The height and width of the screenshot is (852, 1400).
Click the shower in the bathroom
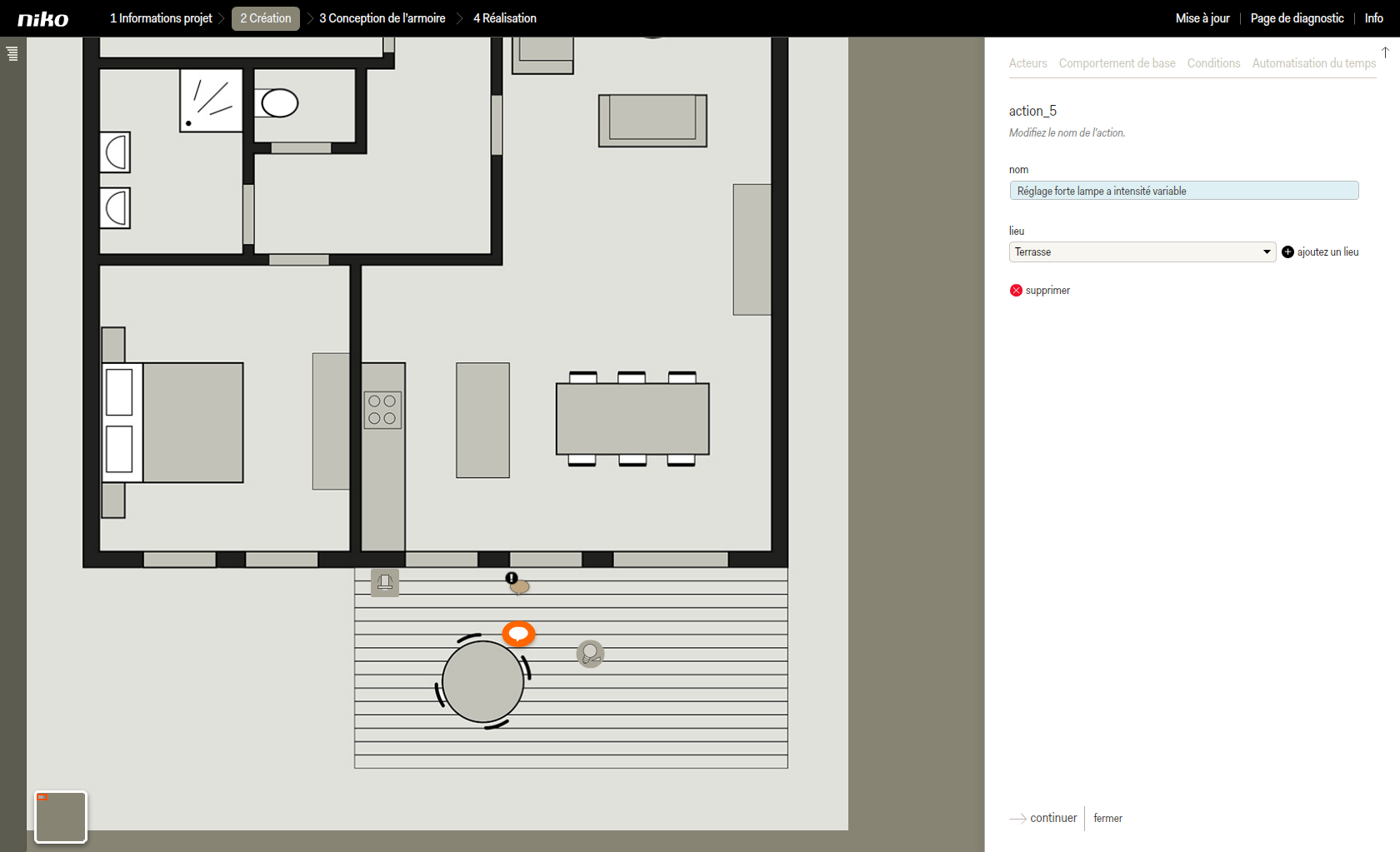(x=212, y=100)
